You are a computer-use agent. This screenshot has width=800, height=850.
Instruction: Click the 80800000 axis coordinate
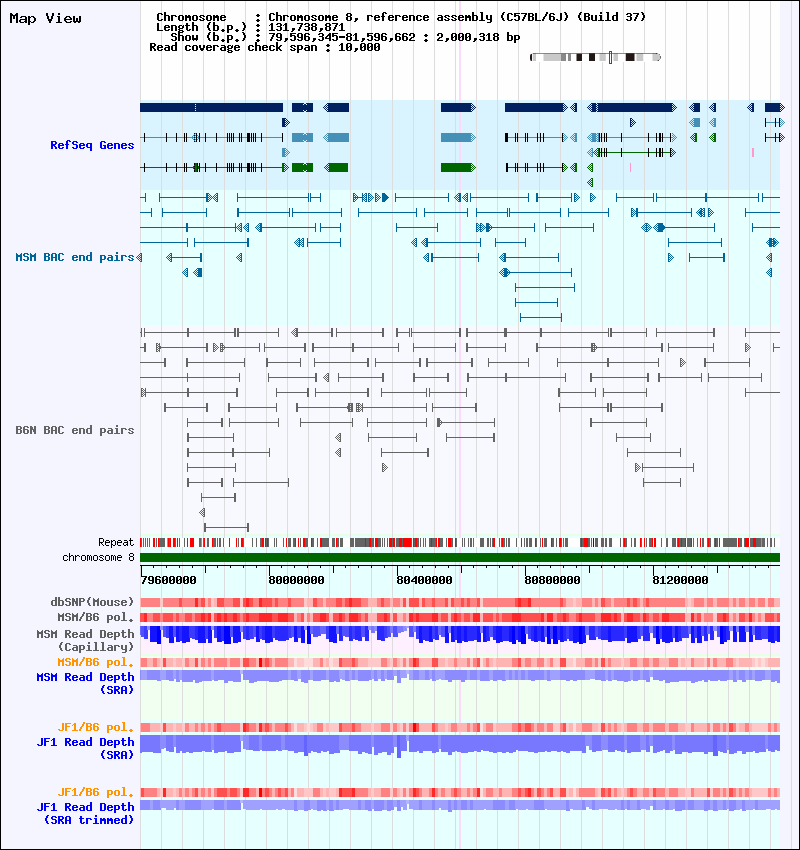coord(552,580)
